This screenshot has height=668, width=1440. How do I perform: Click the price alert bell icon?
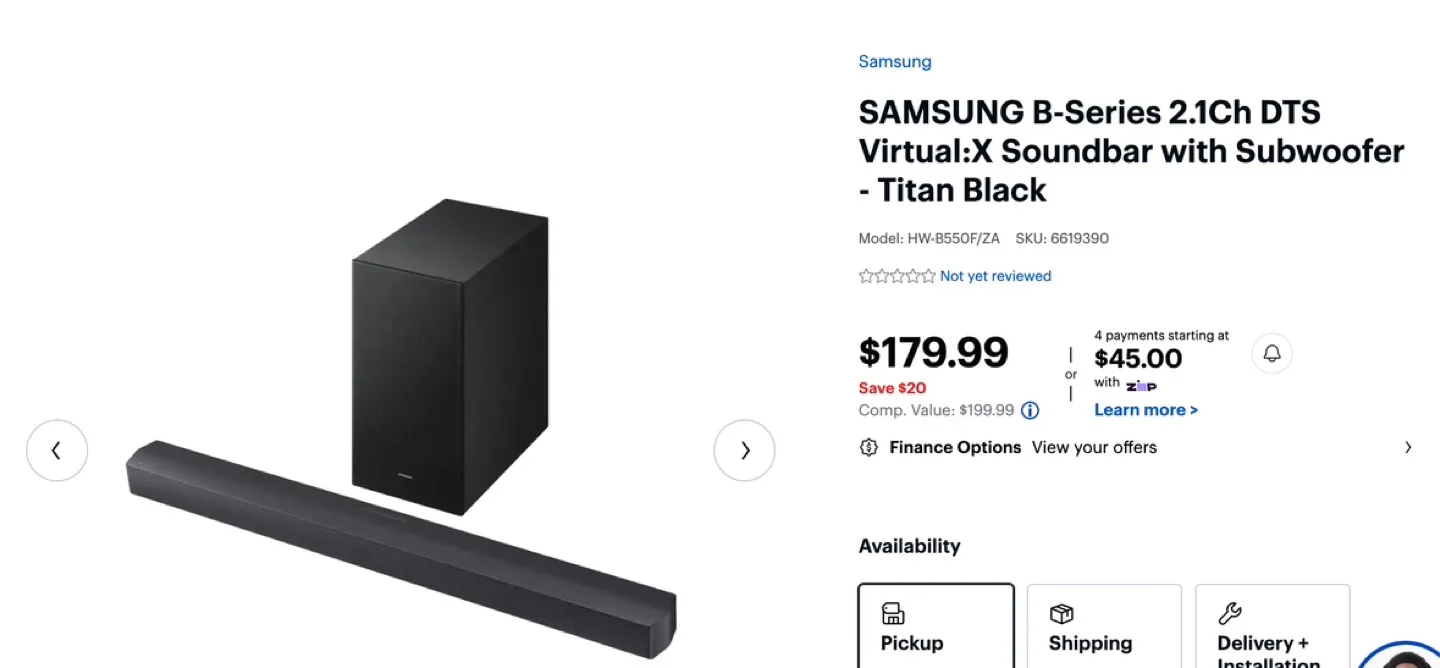coord(1272,353)
